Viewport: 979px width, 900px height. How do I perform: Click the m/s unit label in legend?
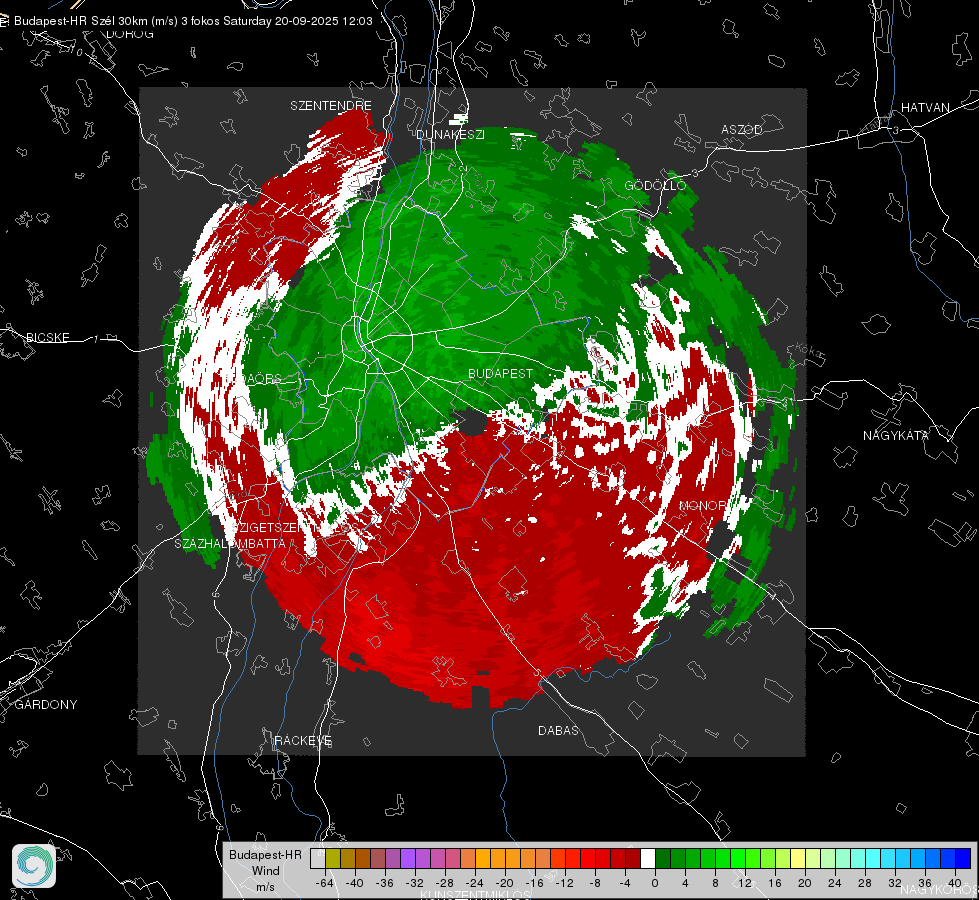pos(265,887)
